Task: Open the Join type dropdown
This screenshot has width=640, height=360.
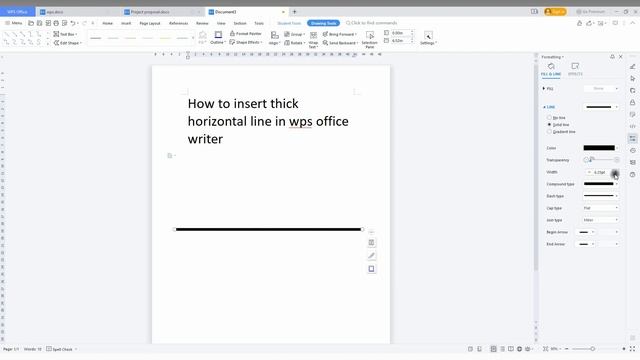Action: coord(601,220)
